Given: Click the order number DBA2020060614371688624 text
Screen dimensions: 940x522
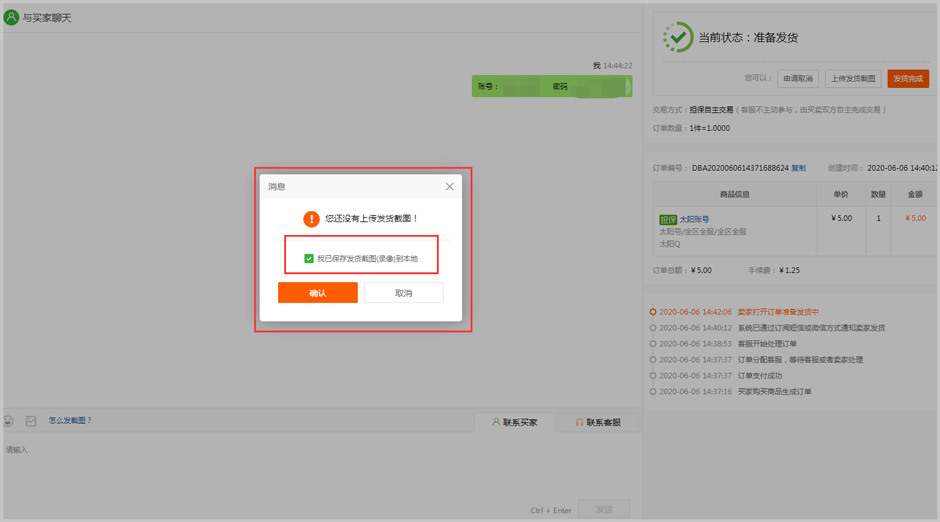Looking at the screenshot, I should 740,168.
